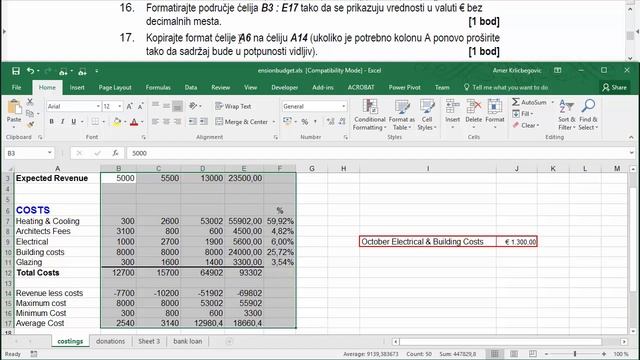The height and width of the screenshot is (360, 640).
Task: Click the Decrease Font Size icon
Action: [x=140, y=106]
